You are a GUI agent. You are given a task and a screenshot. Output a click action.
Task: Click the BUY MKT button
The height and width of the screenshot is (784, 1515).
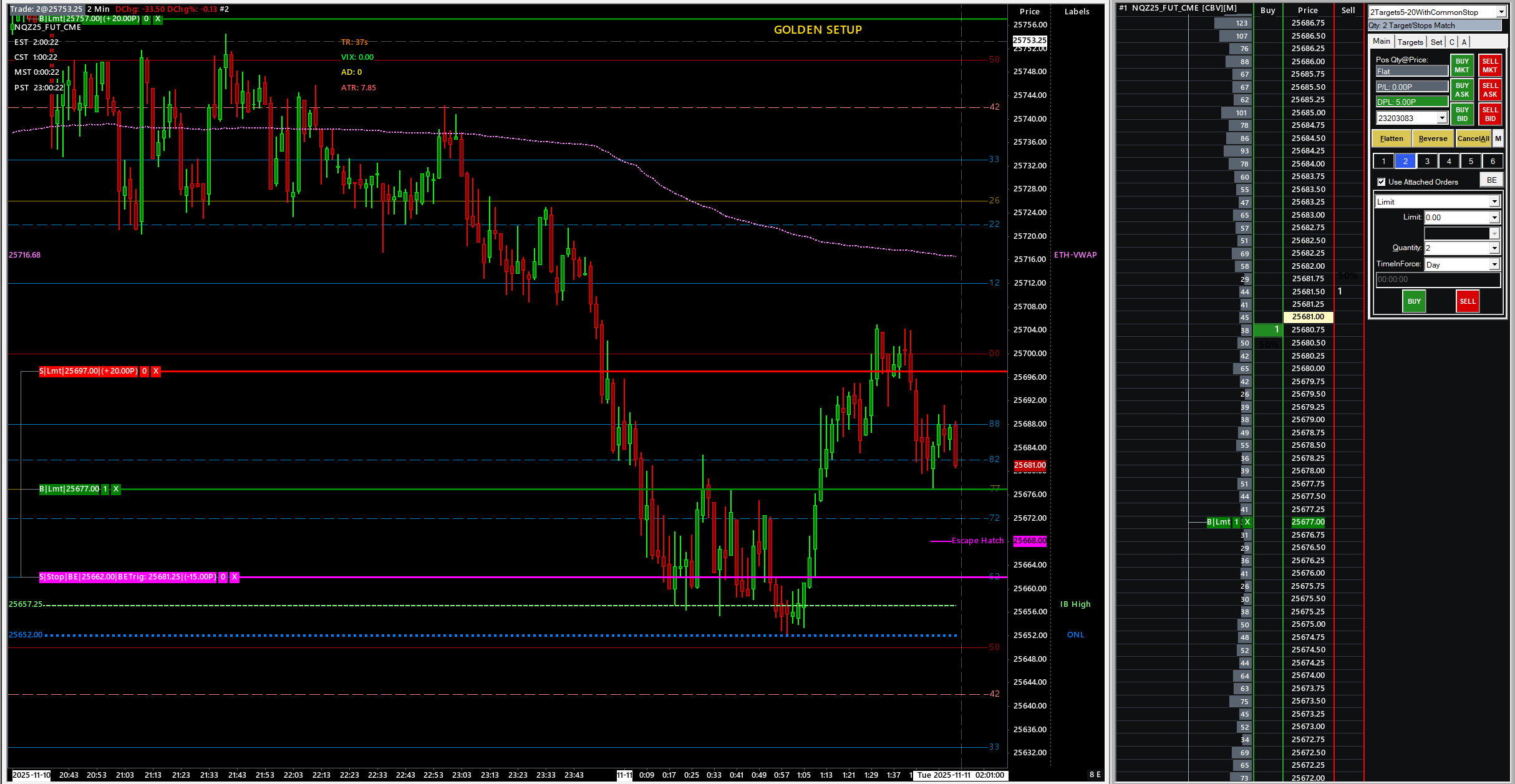1462,65
